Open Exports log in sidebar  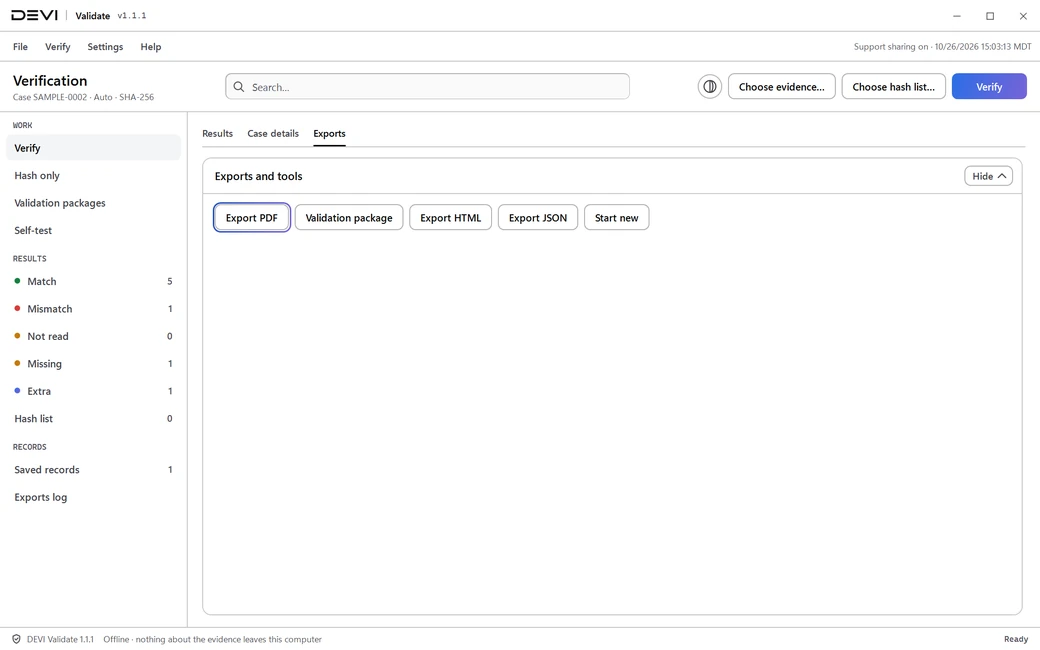click(x=94, y=497)
